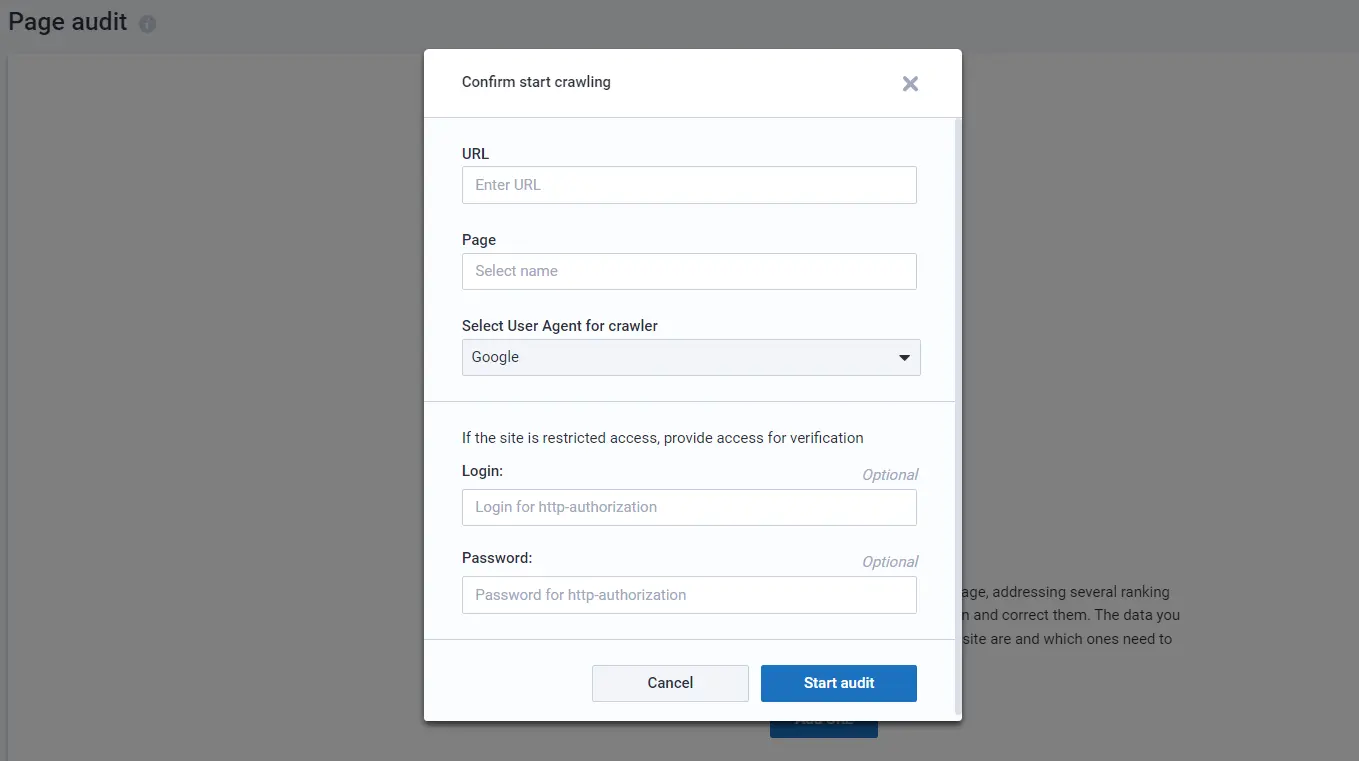The image size is (1359, 761).
Task: Click the info icon next to Page audit
Action: pos(148,23)
